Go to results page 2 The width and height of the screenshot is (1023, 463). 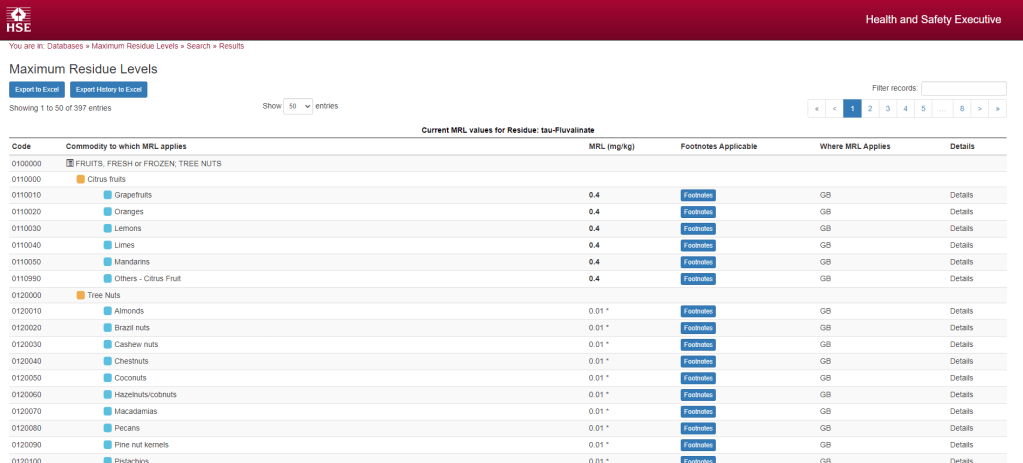[x=870, y=108]
